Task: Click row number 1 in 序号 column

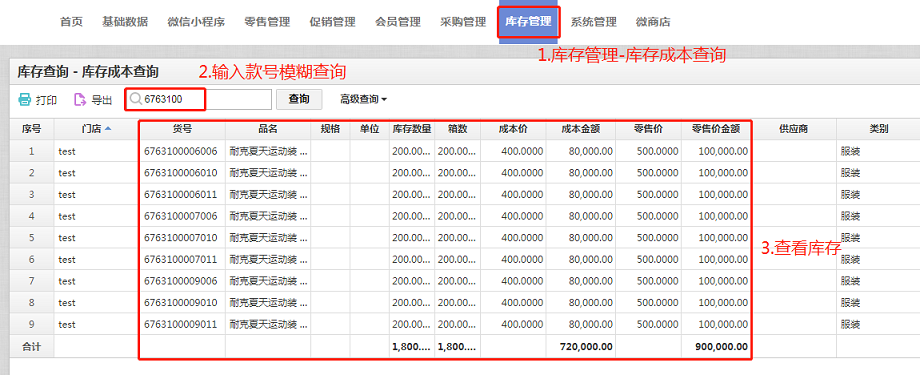Action: point(32,151)
